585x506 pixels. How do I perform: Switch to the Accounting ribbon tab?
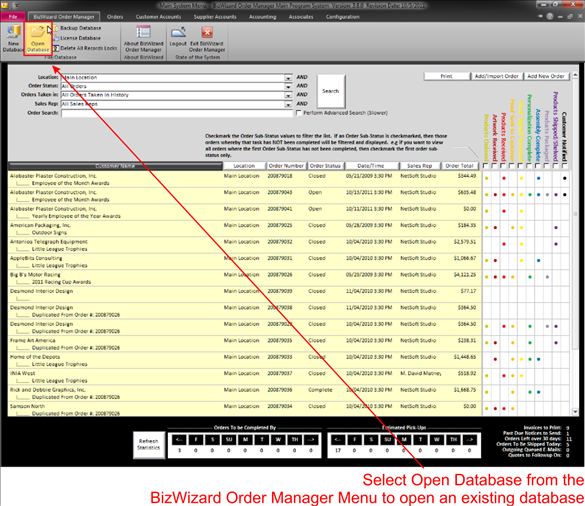point(263,17)
